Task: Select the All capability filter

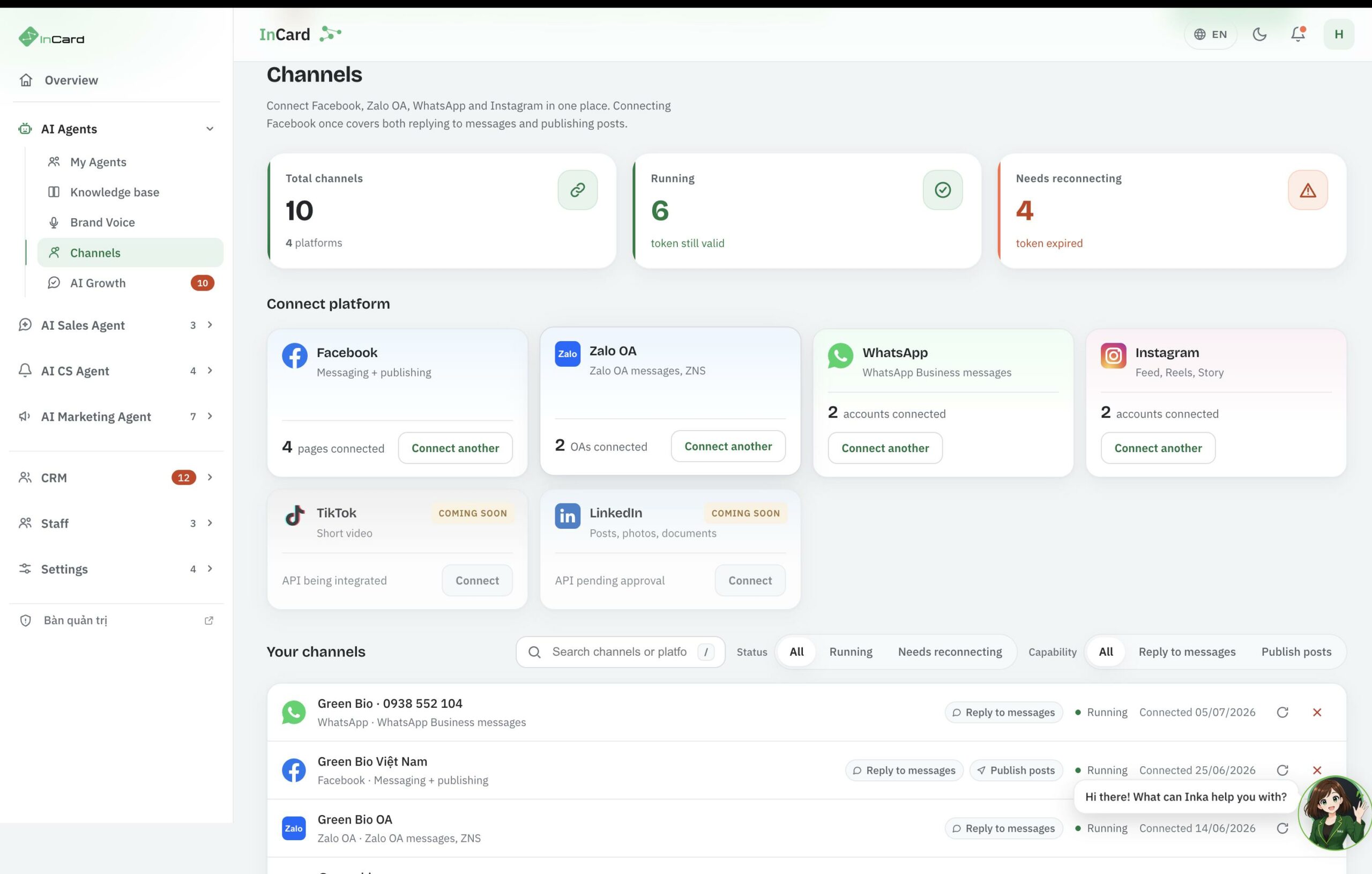Action: [1105, 651]
